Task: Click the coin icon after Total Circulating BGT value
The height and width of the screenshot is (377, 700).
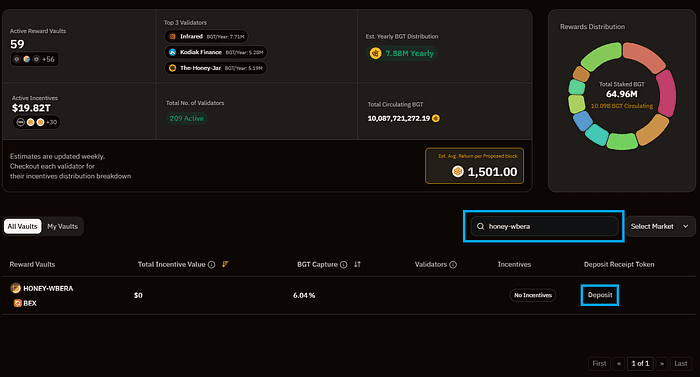Action: pos(436,118)
